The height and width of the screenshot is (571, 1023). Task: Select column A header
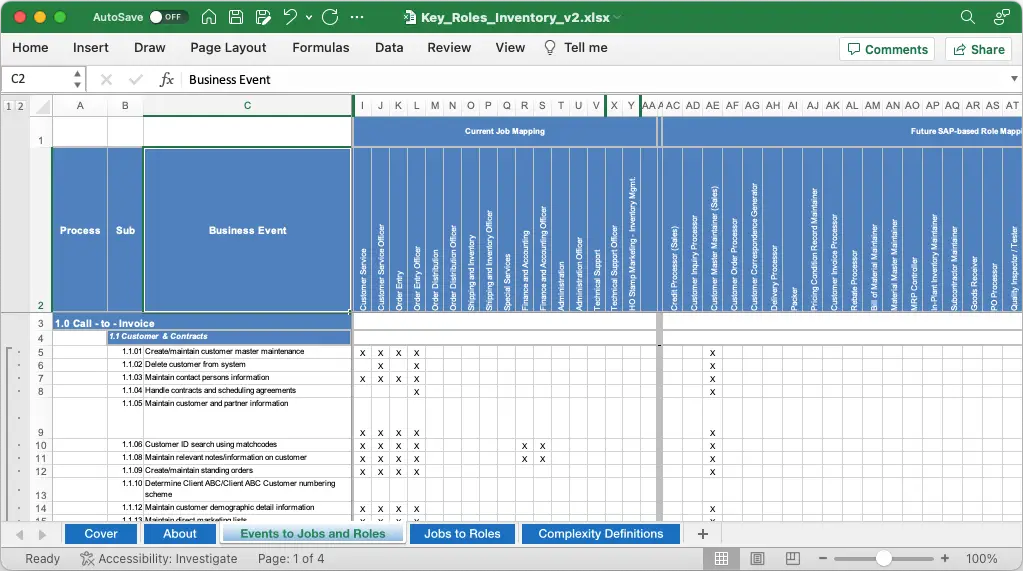(x=80, y=106)
